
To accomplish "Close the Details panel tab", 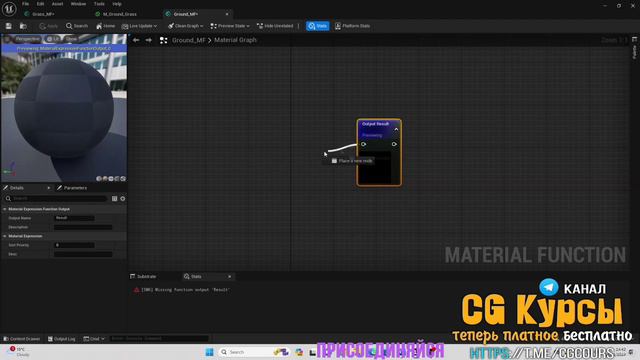I will tap(49, 188).
